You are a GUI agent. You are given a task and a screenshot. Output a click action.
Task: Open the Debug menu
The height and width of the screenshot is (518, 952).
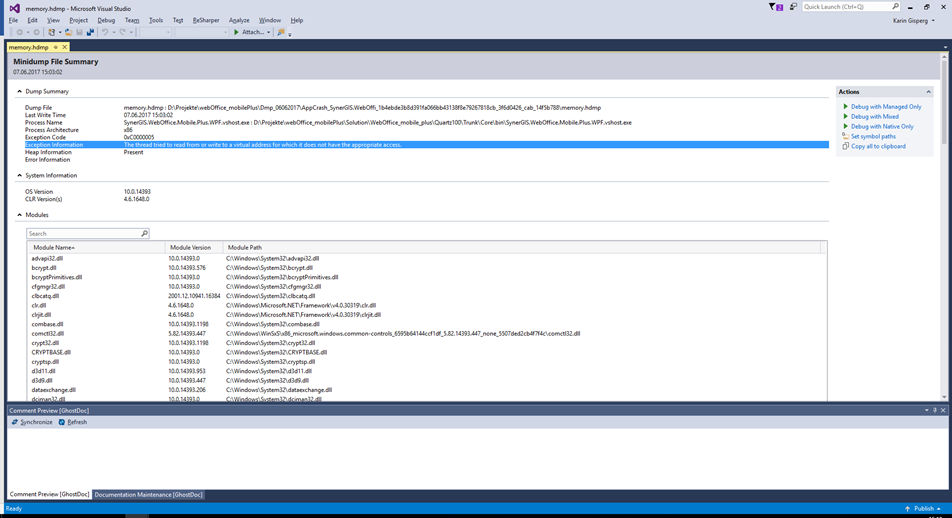point(106,20)
